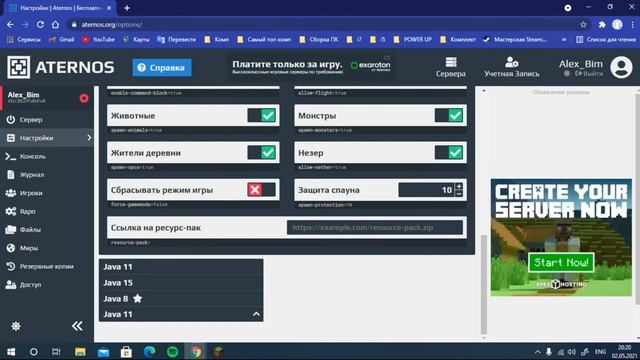Click the Start Now! ad button
This screenshot has width=640, height=360.
coord(561,262)
